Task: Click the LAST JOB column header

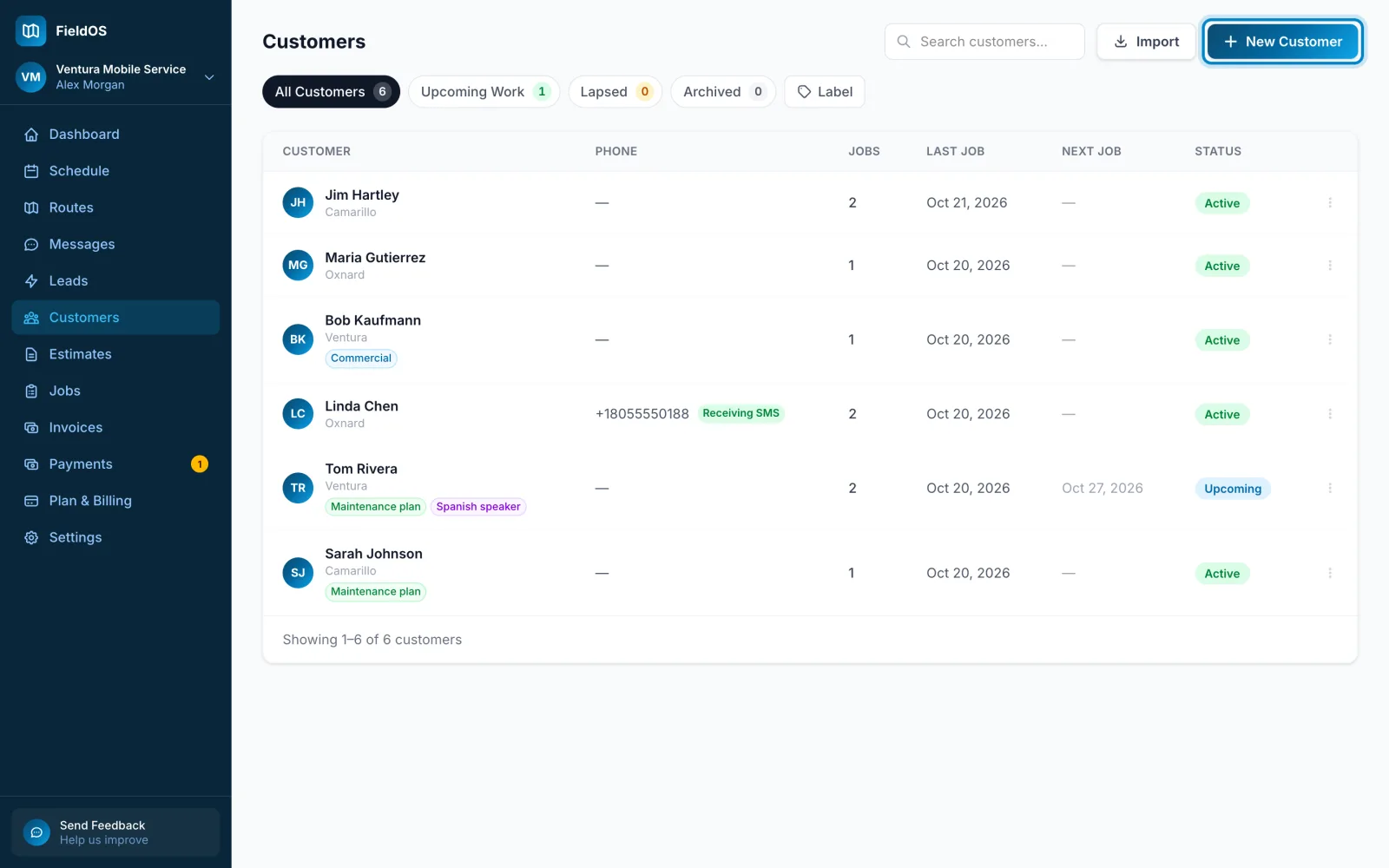Action: point(955,151)
